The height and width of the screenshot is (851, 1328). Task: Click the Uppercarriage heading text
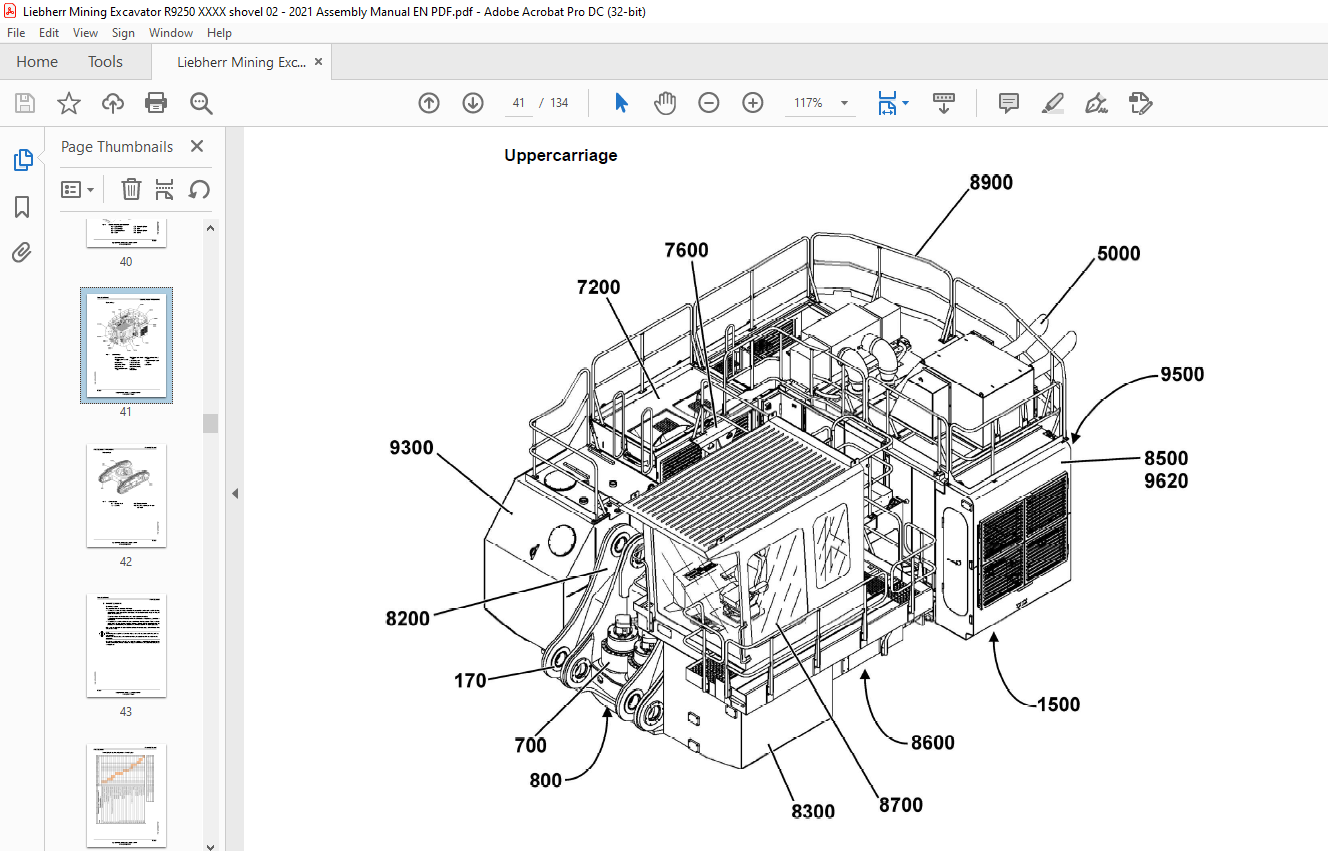point(561,155)
